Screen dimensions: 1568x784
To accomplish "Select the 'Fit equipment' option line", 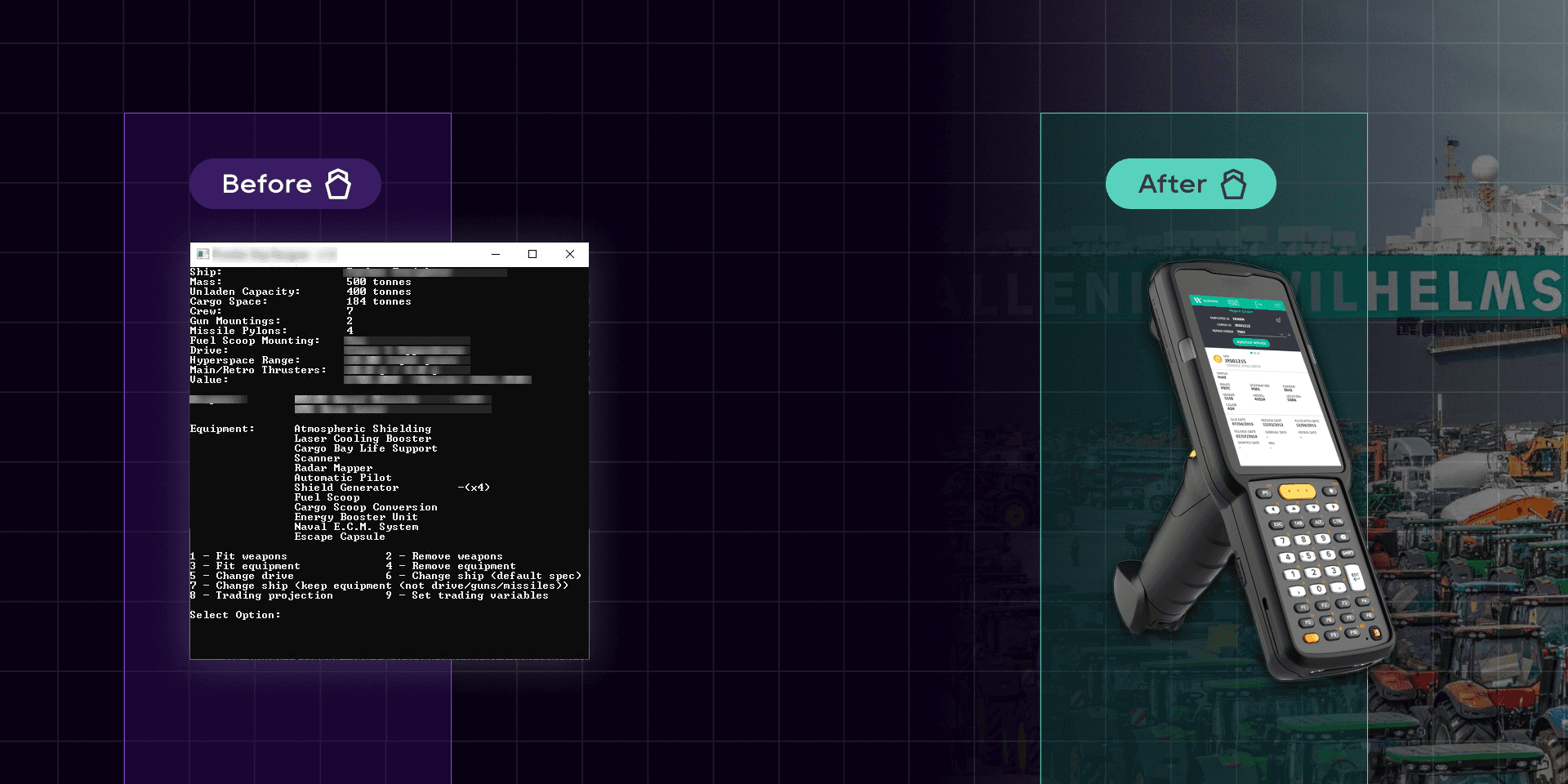I will (x=245, y=566).
